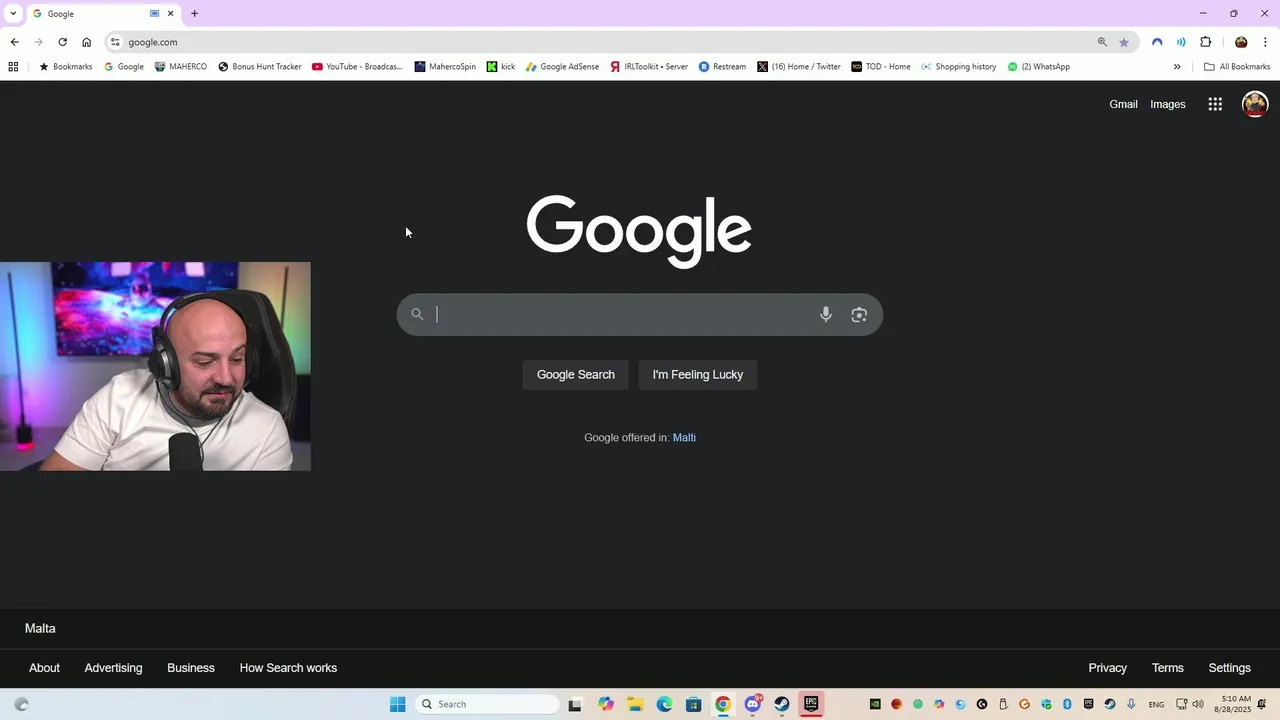Open How Search works link
Image resolution: width=1280 pixels, height=720 pixels.
tap(288, 668)
